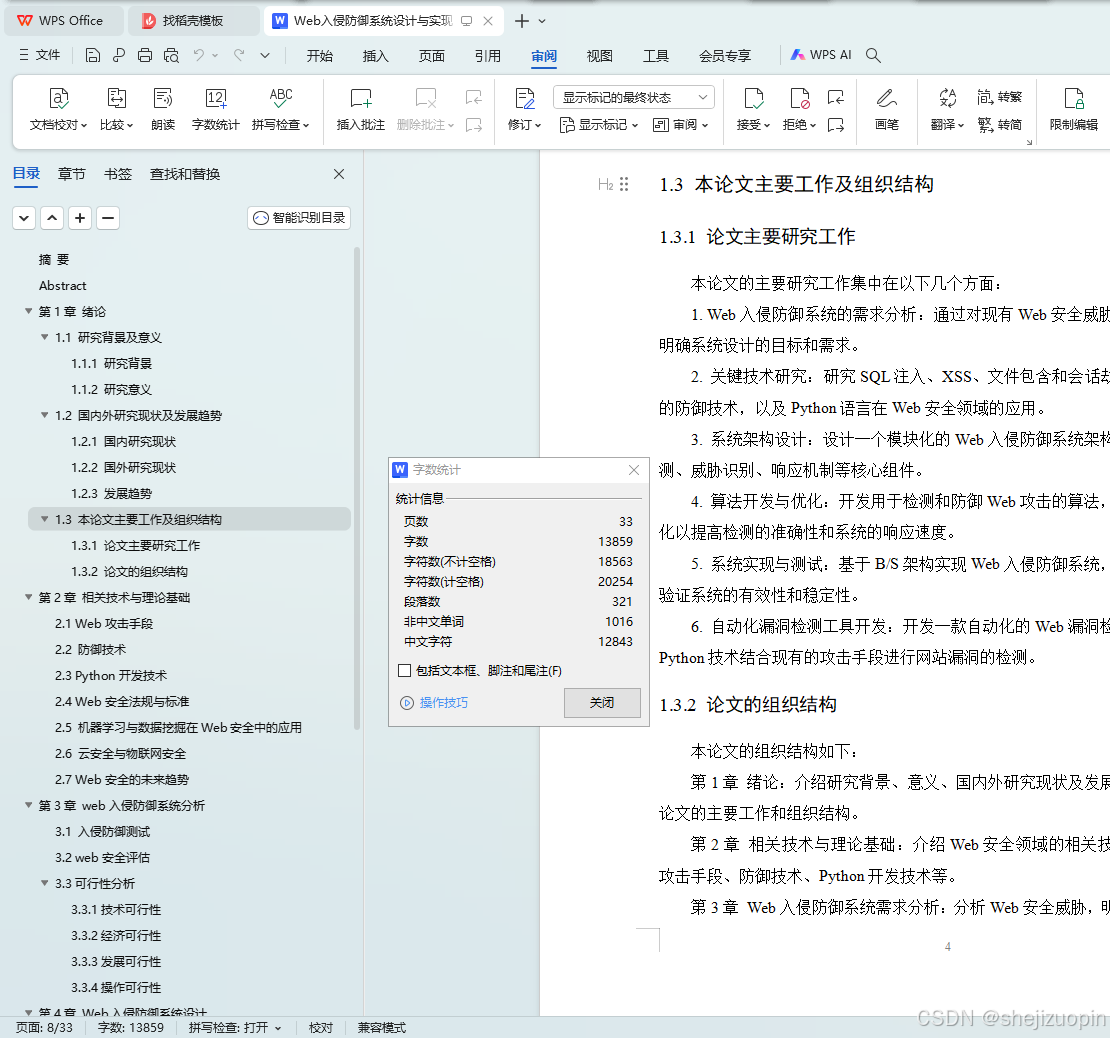Open the 视图 ribbon tab
The width and height of the screenshot is (1110, 1038).
point(600,56)
